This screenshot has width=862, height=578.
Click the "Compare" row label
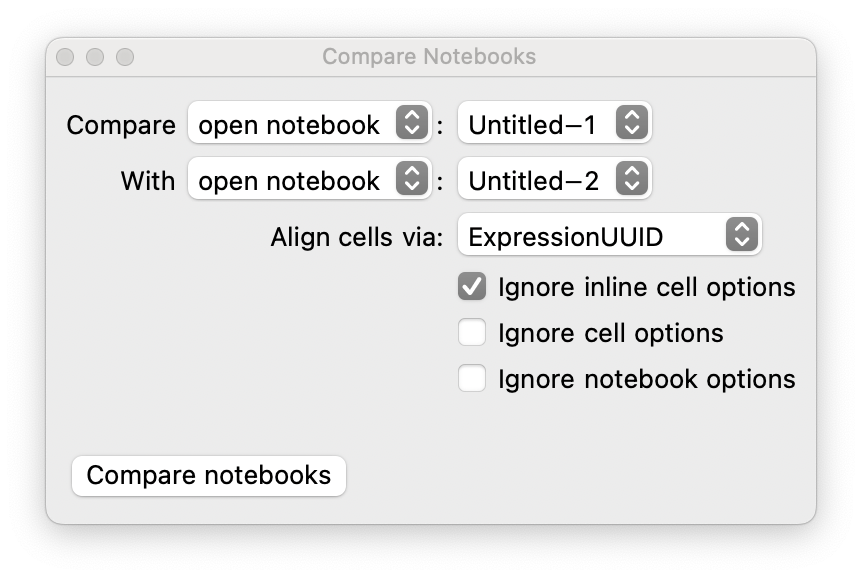121,125
